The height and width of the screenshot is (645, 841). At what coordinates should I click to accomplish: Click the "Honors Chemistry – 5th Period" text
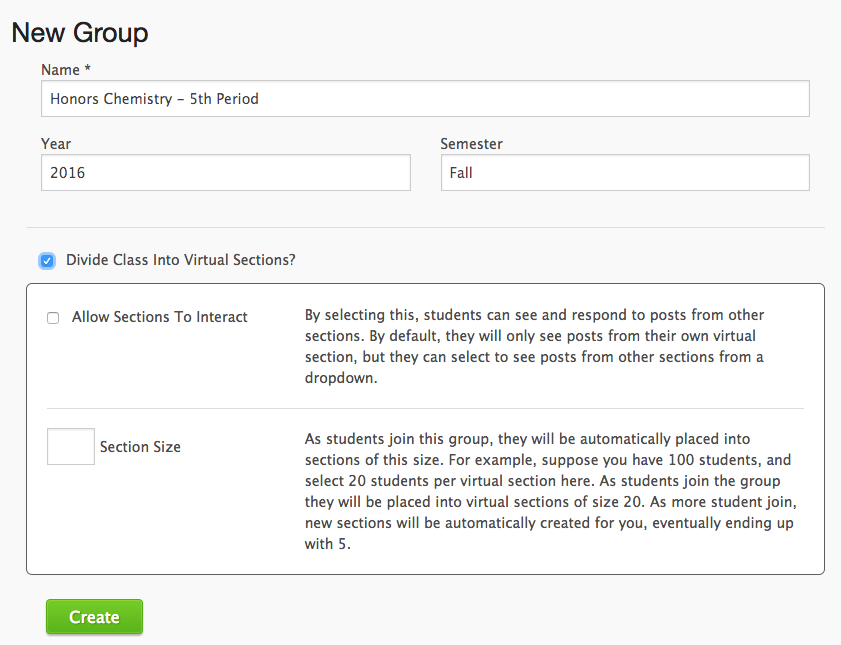tap(154, 99)
